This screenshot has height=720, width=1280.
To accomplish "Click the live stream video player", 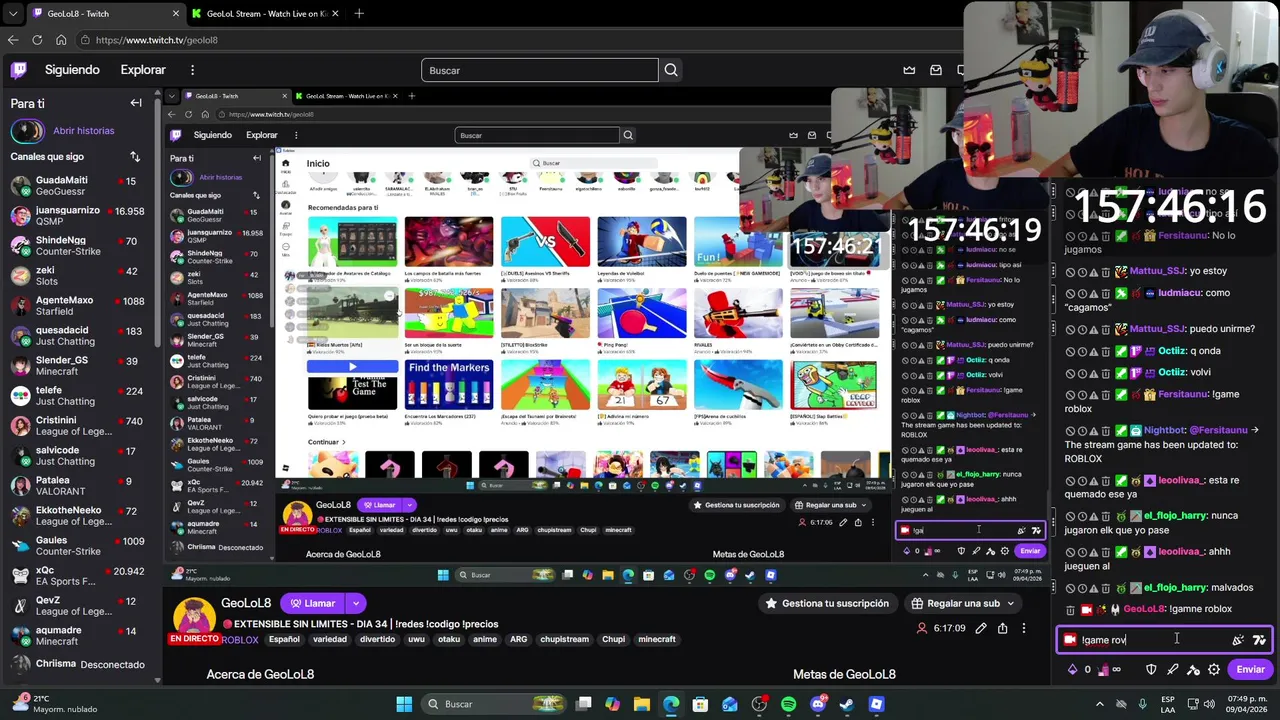I will (x=606, y=335).
